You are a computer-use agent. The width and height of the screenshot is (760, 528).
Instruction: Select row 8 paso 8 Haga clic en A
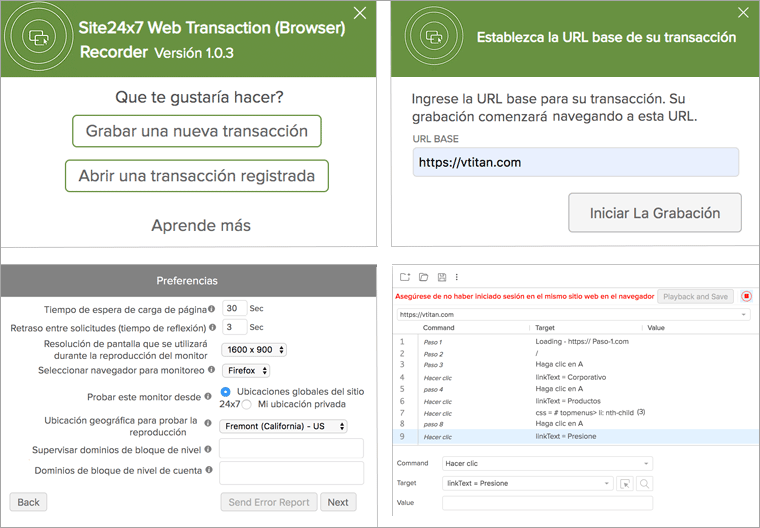click(575, 424)
